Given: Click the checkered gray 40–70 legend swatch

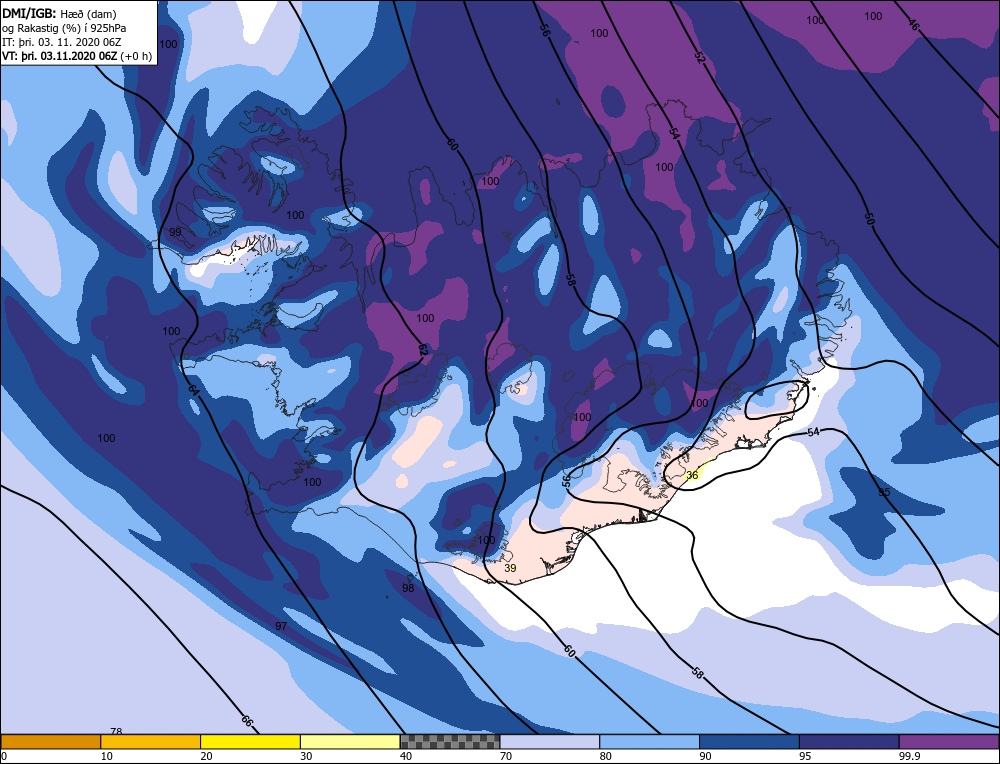Looking at the screenshot, I should click(450, 741).
